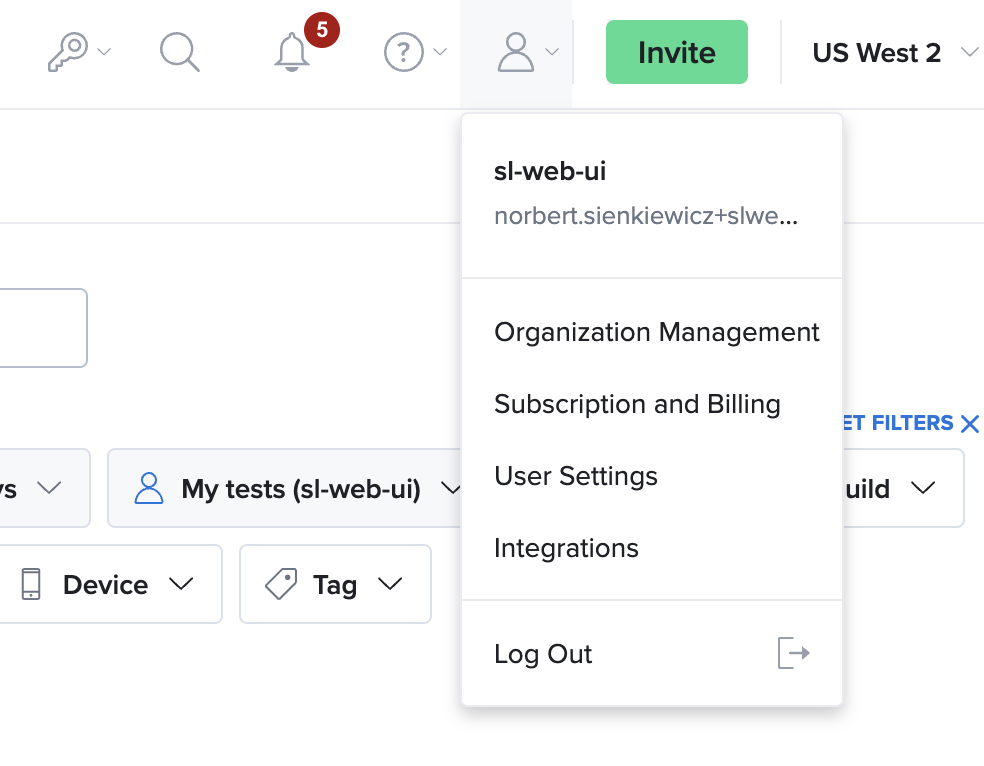Click the empty search input field

(x=40, y=327)
